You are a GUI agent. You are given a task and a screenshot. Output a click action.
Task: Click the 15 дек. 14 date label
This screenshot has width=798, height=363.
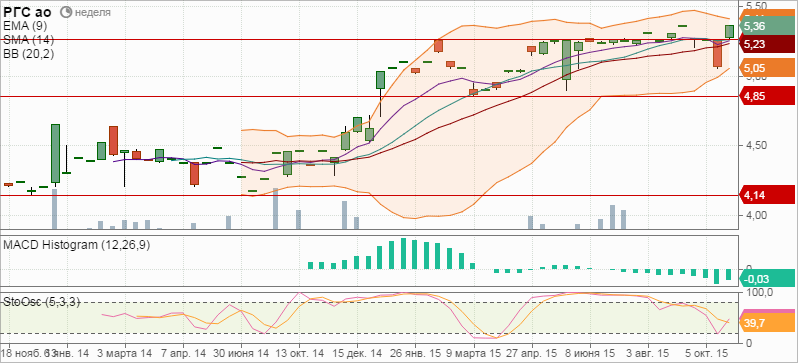tap(358, 353)
